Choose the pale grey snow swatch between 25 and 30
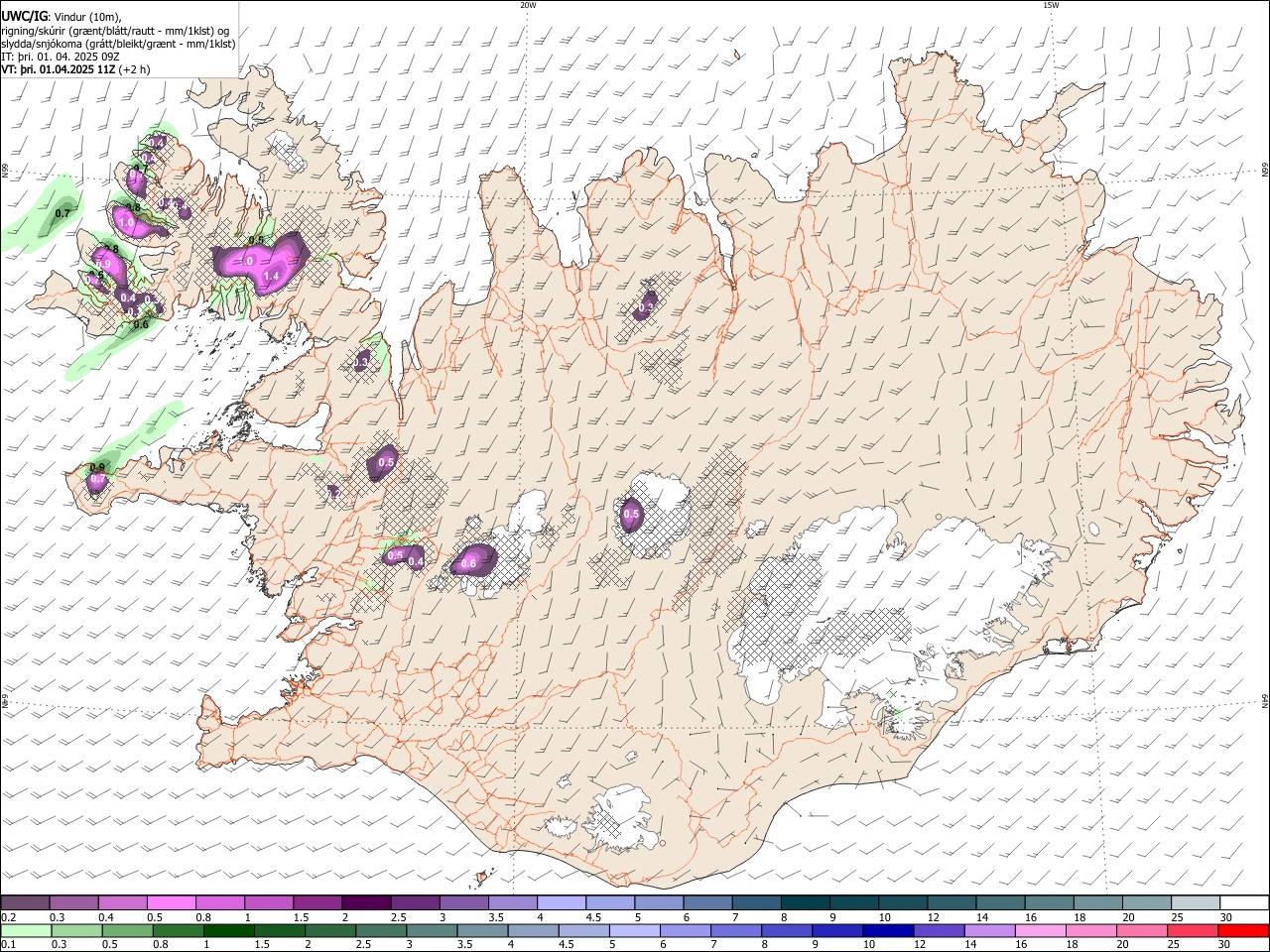The width and height of the screenshot is (1270, 952). tap(1194, 902)
